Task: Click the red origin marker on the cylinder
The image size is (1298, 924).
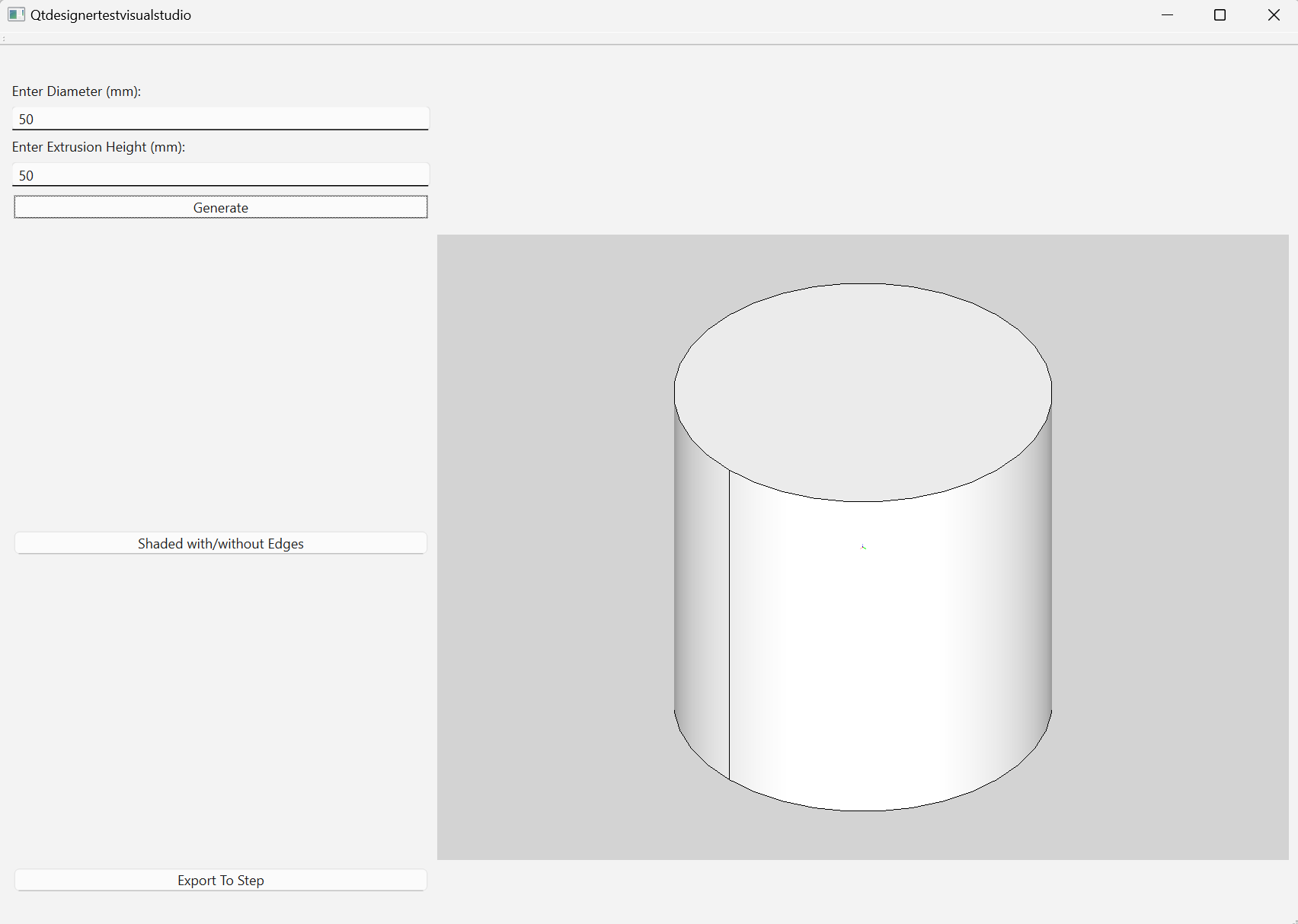Action: (863, 546)
